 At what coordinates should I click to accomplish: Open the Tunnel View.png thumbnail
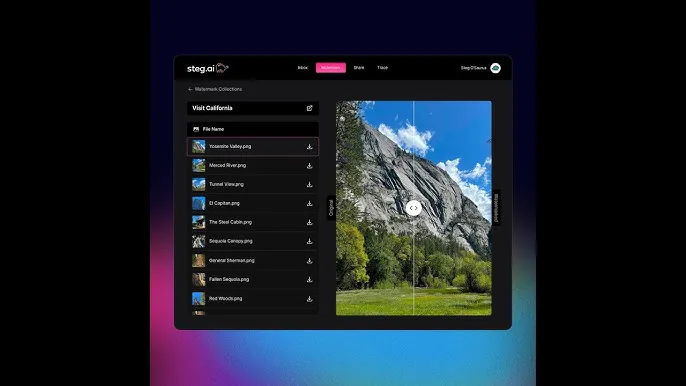coord(199,184)
